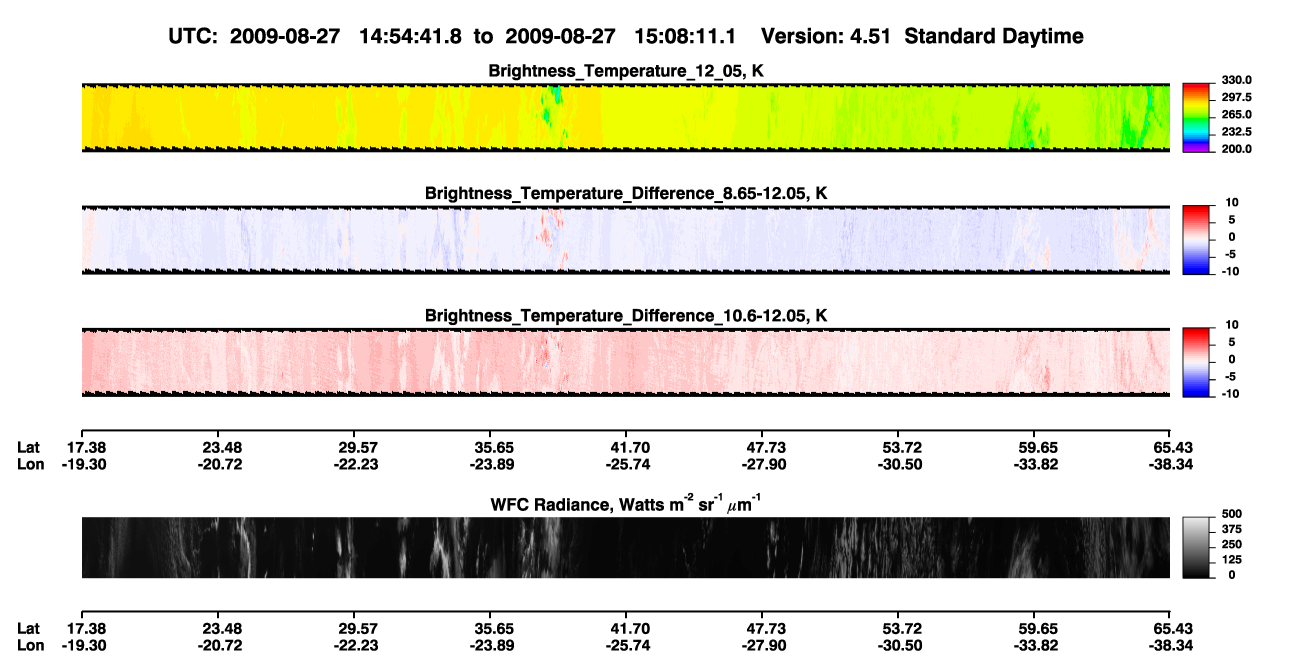This screenshot has height=667, width=1300.
Task: Click the 'Lat' label above WFC Radiance title
Action: tap(29, 448)
